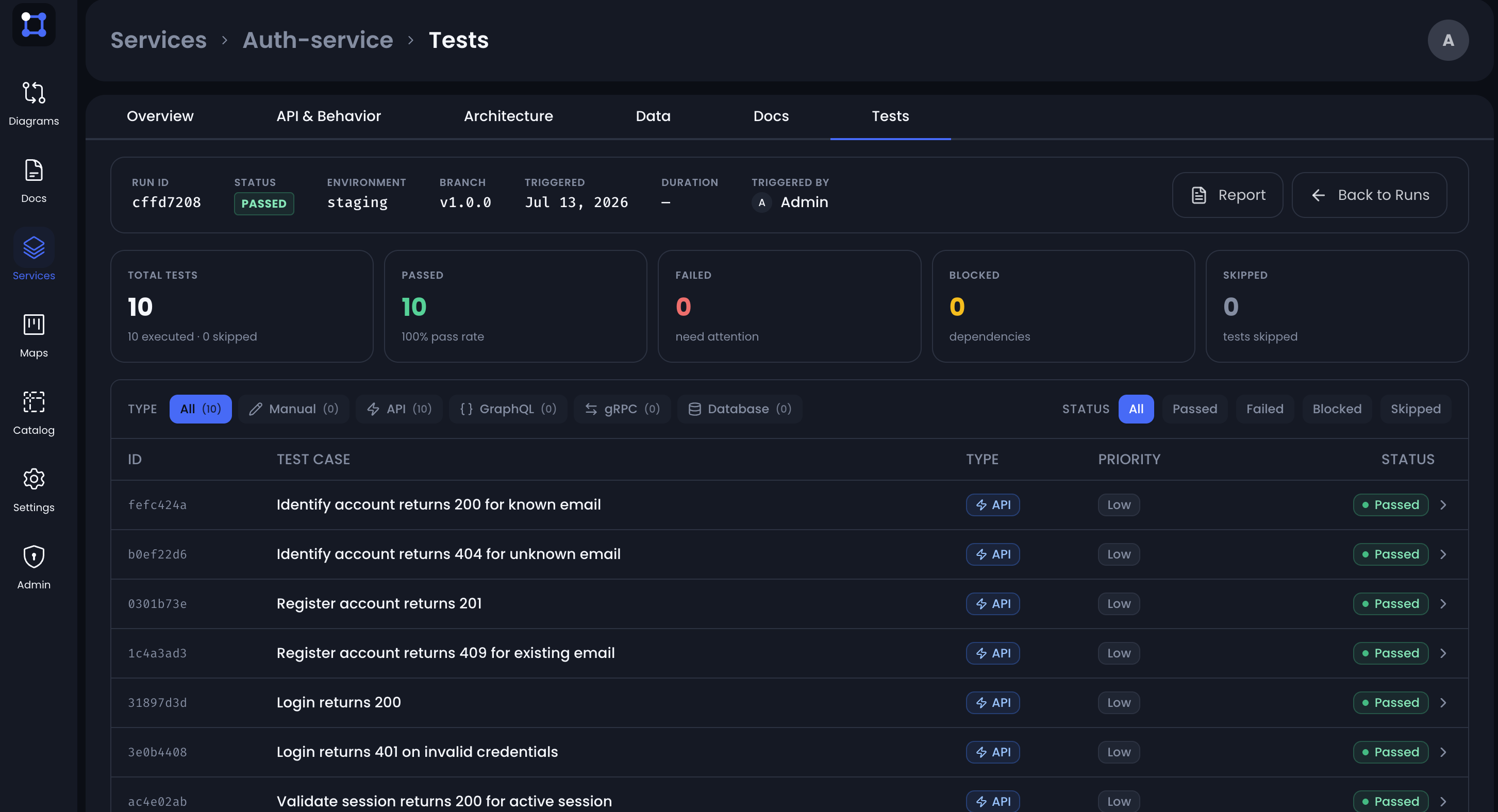Open 'Login returns 401 on invalid credentials'

click(x=417, y=752)
